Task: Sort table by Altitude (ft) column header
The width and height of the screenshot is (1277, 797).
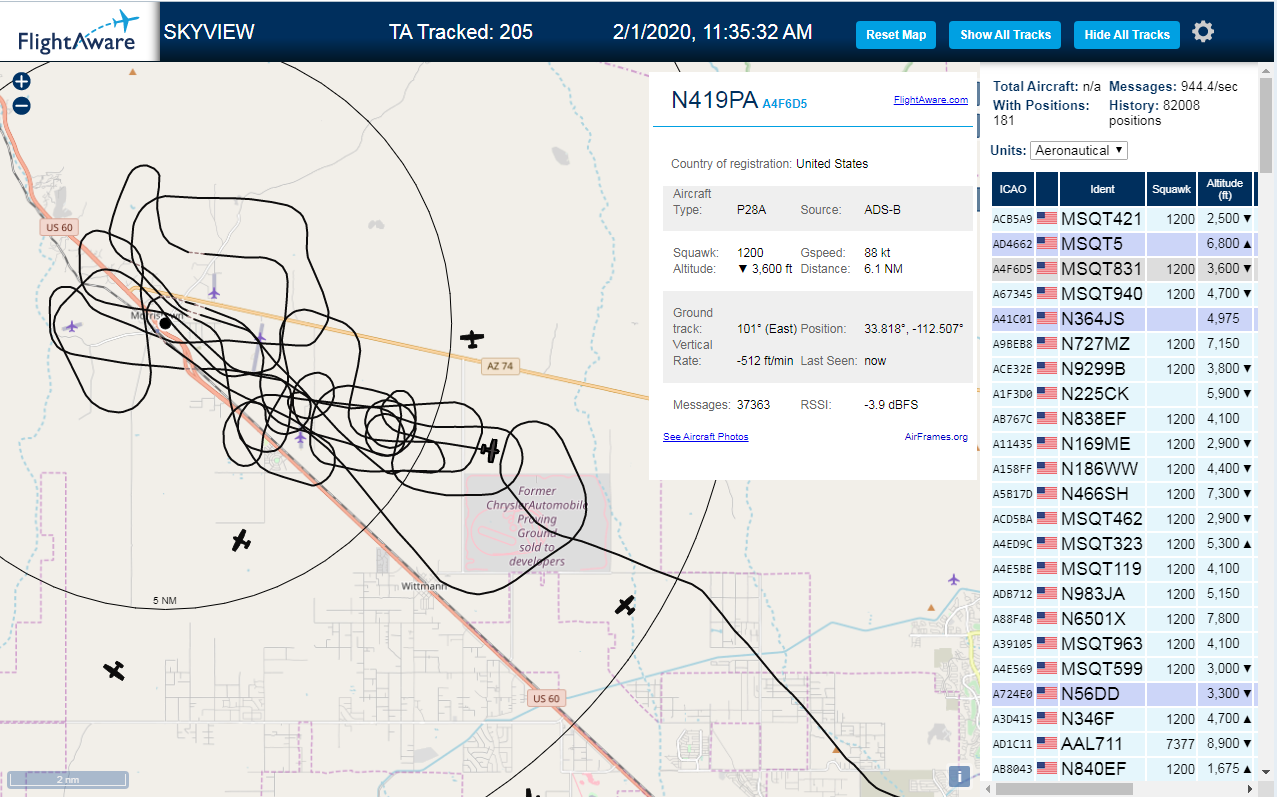Action: (1224, 189)
